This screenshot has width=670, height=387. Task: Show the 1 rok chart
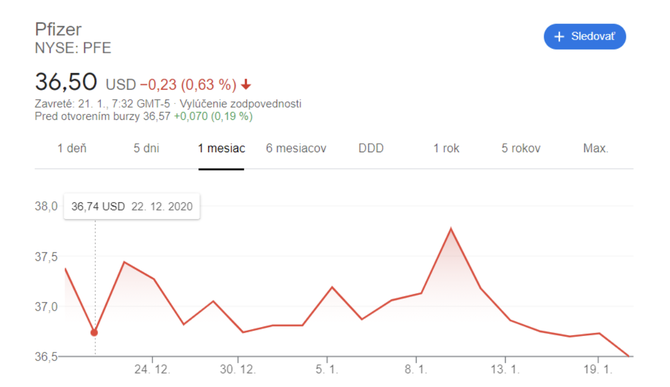[446, 149]
